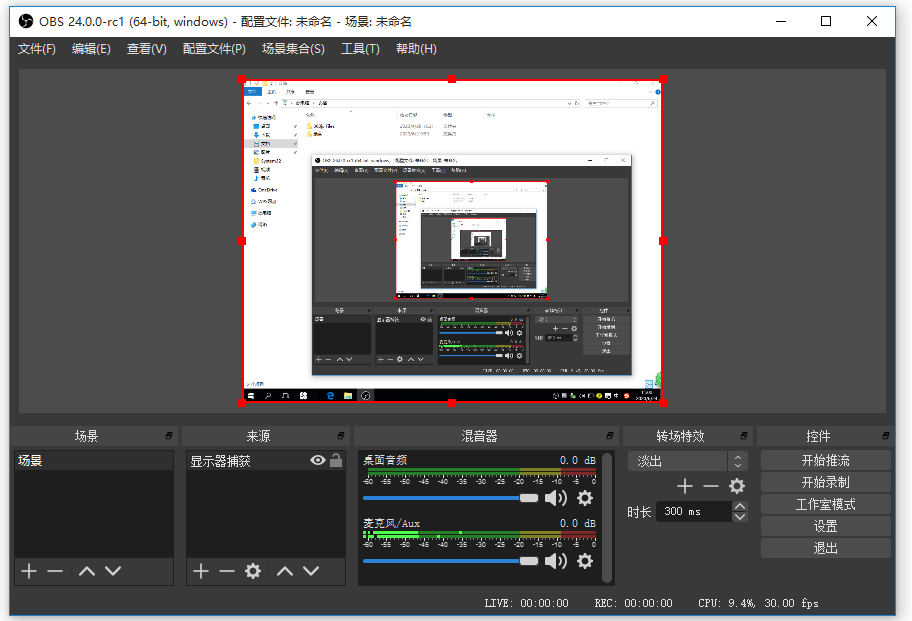Add a transition with plus icon
This screenshot has width=912, height=621.
(685, 486)
